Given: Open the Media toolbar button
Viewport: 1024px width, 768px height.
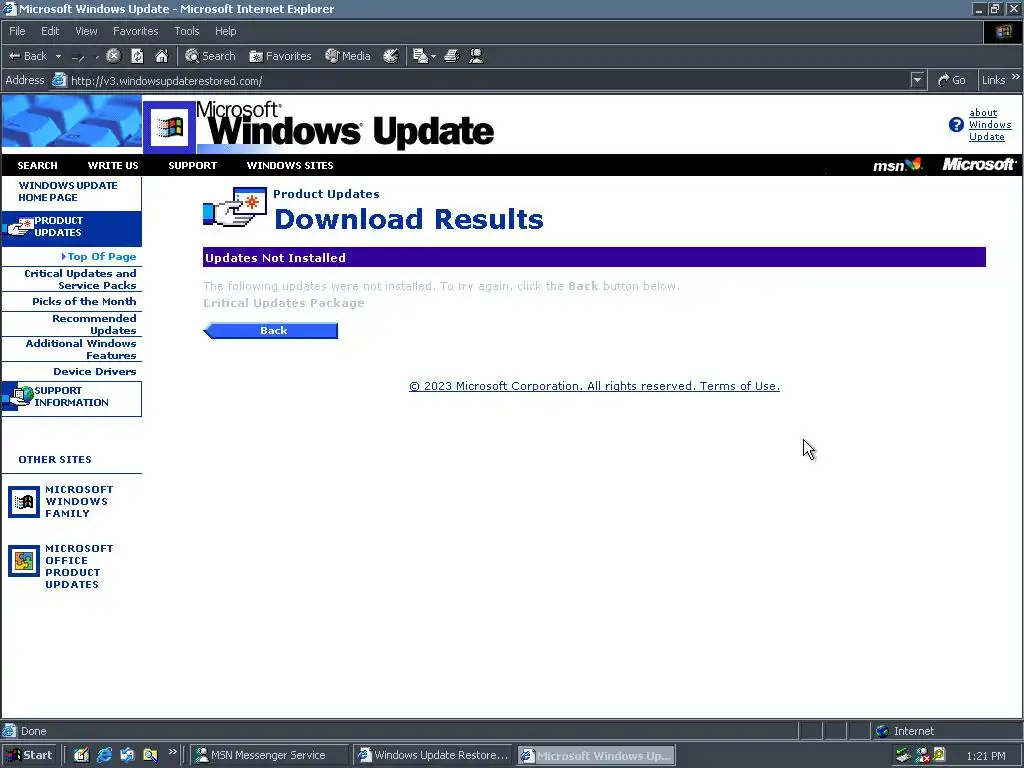Looking at the screenshot, I should [x=348, y=56].
